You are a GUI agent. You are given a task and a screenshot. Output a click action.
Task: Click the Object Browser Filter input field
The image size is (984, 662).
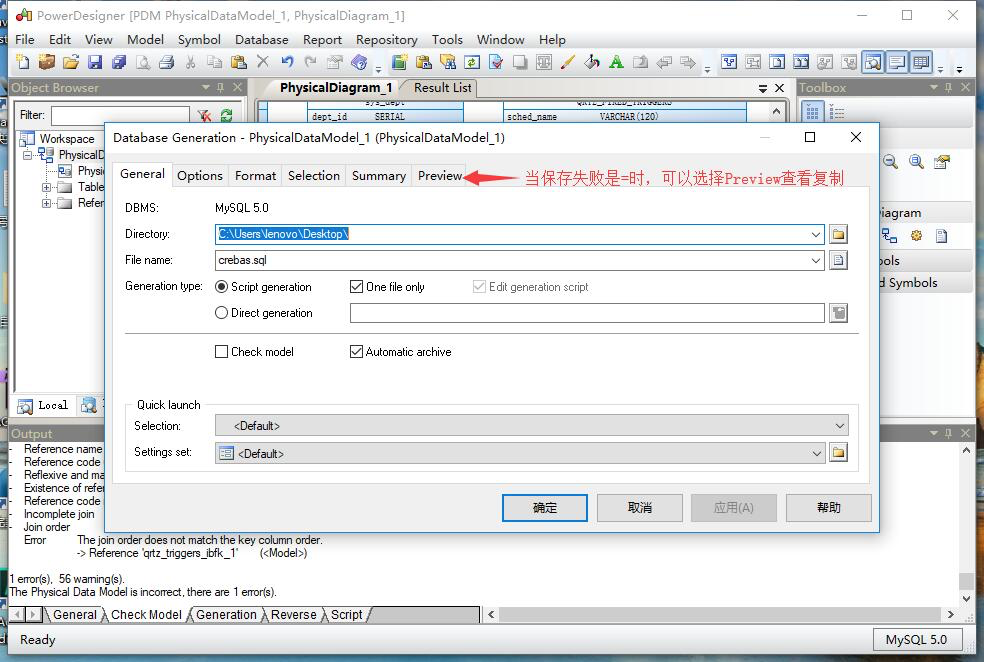pyautogui.click(x=120, y=115)
